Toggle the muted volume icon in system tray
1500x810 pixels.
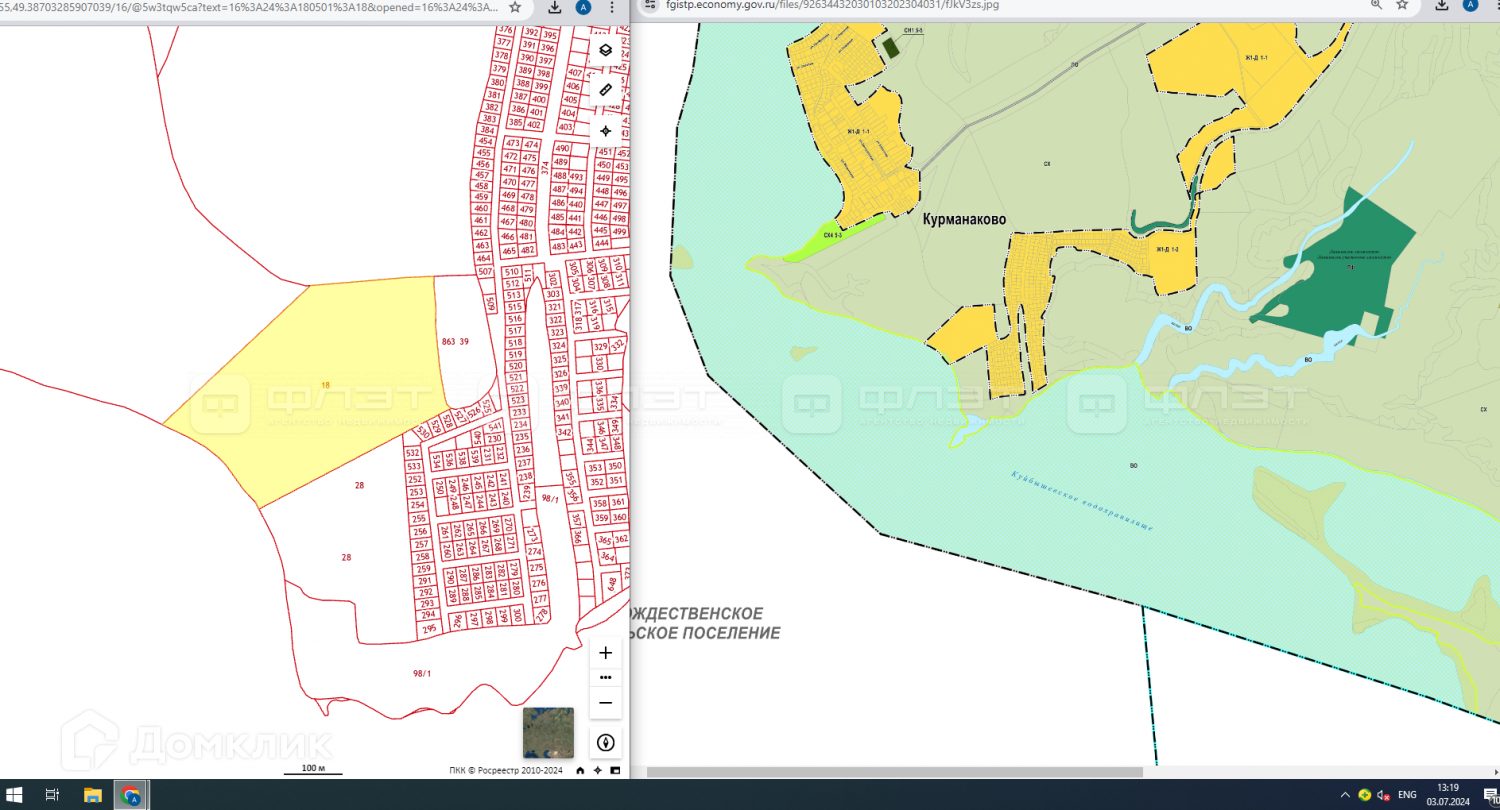[1384, 795]
